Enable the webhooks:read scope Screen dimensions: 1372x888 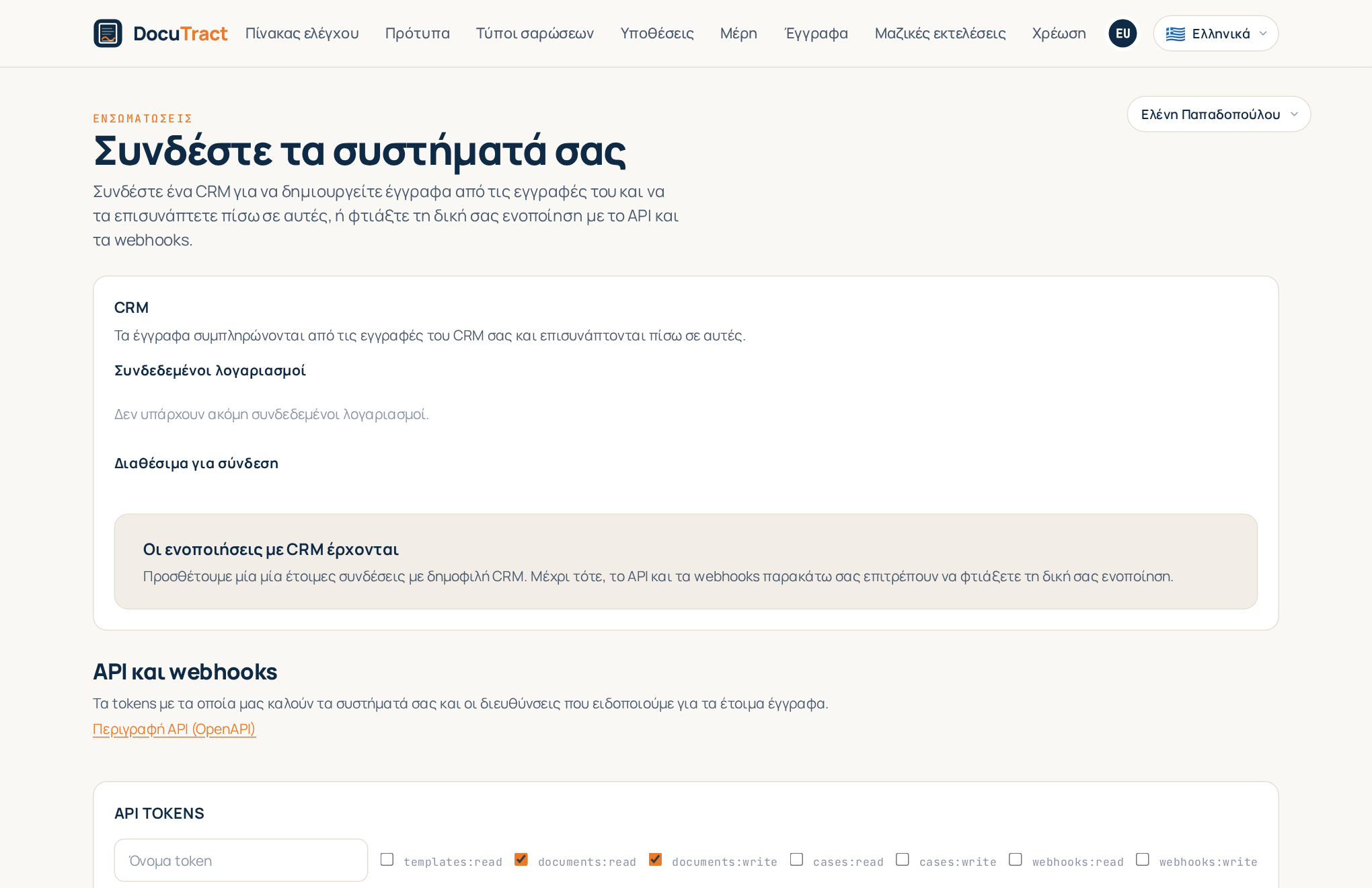click(1016, 860)
